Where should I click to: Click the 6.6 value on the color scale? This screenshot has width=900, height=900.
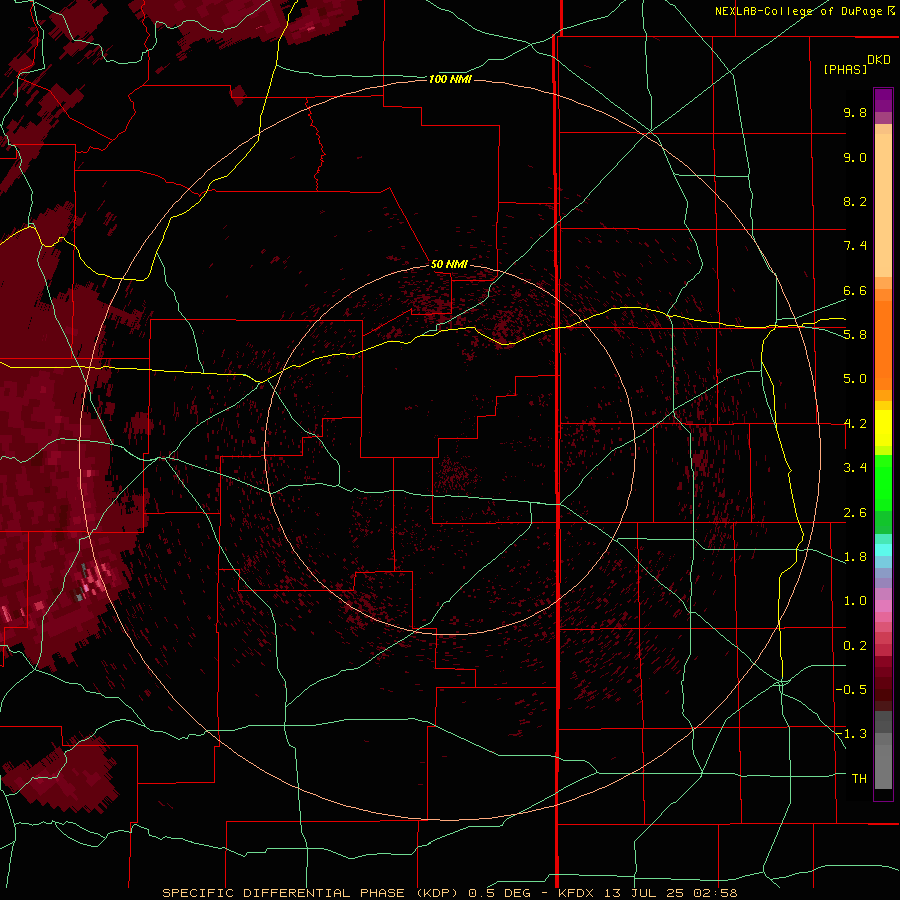pyautogui.click(x=855, y=290)
